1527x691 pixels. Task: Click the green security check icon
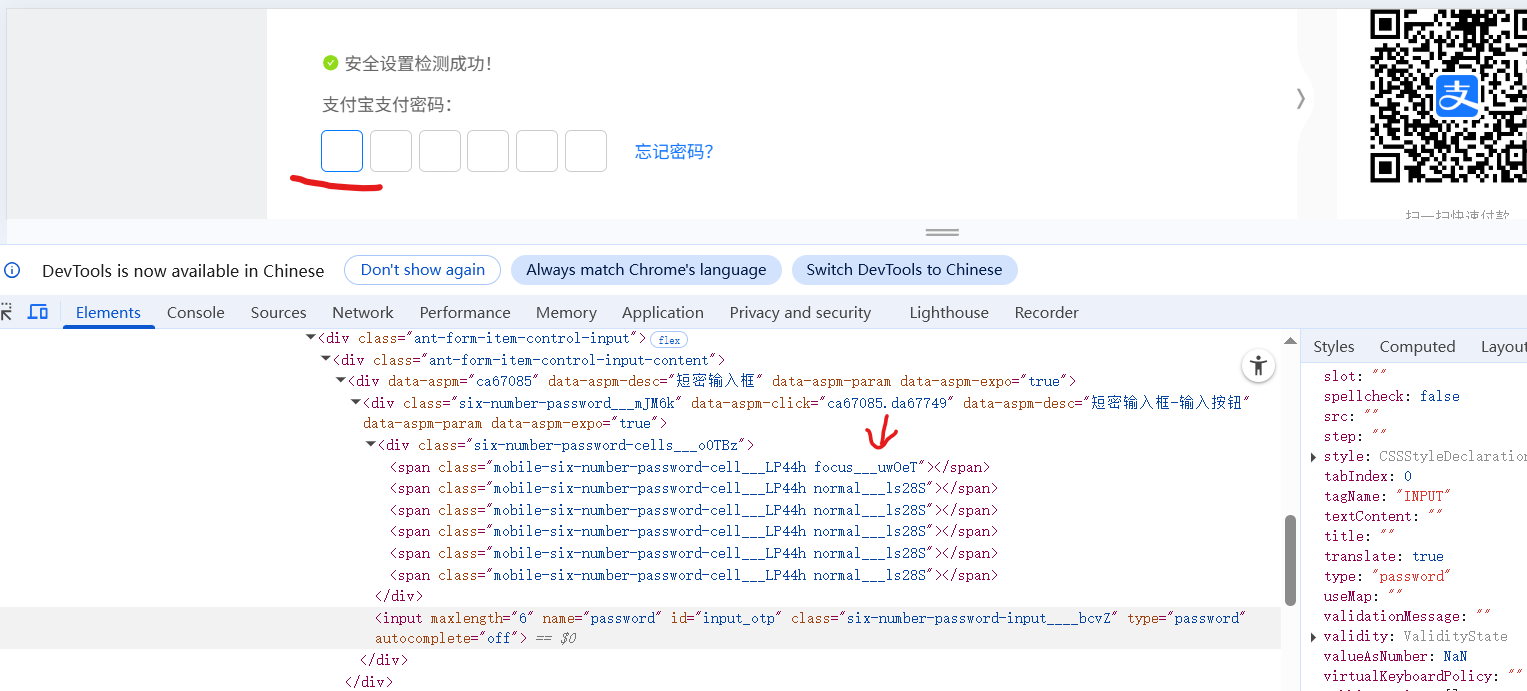click(330, 63)
